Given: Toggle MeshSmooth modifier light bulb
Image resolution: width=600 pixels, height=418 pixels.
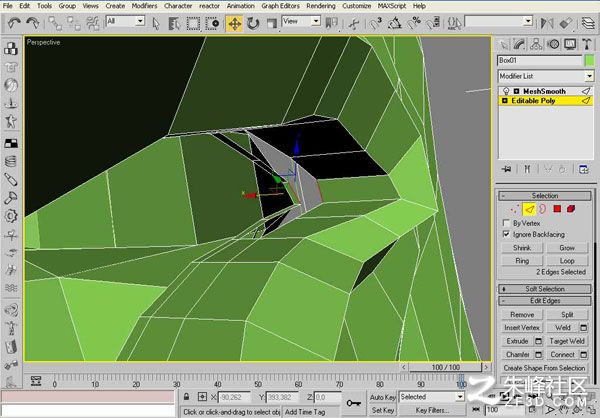Looking at the screenshot, I should tap(506, 91).
